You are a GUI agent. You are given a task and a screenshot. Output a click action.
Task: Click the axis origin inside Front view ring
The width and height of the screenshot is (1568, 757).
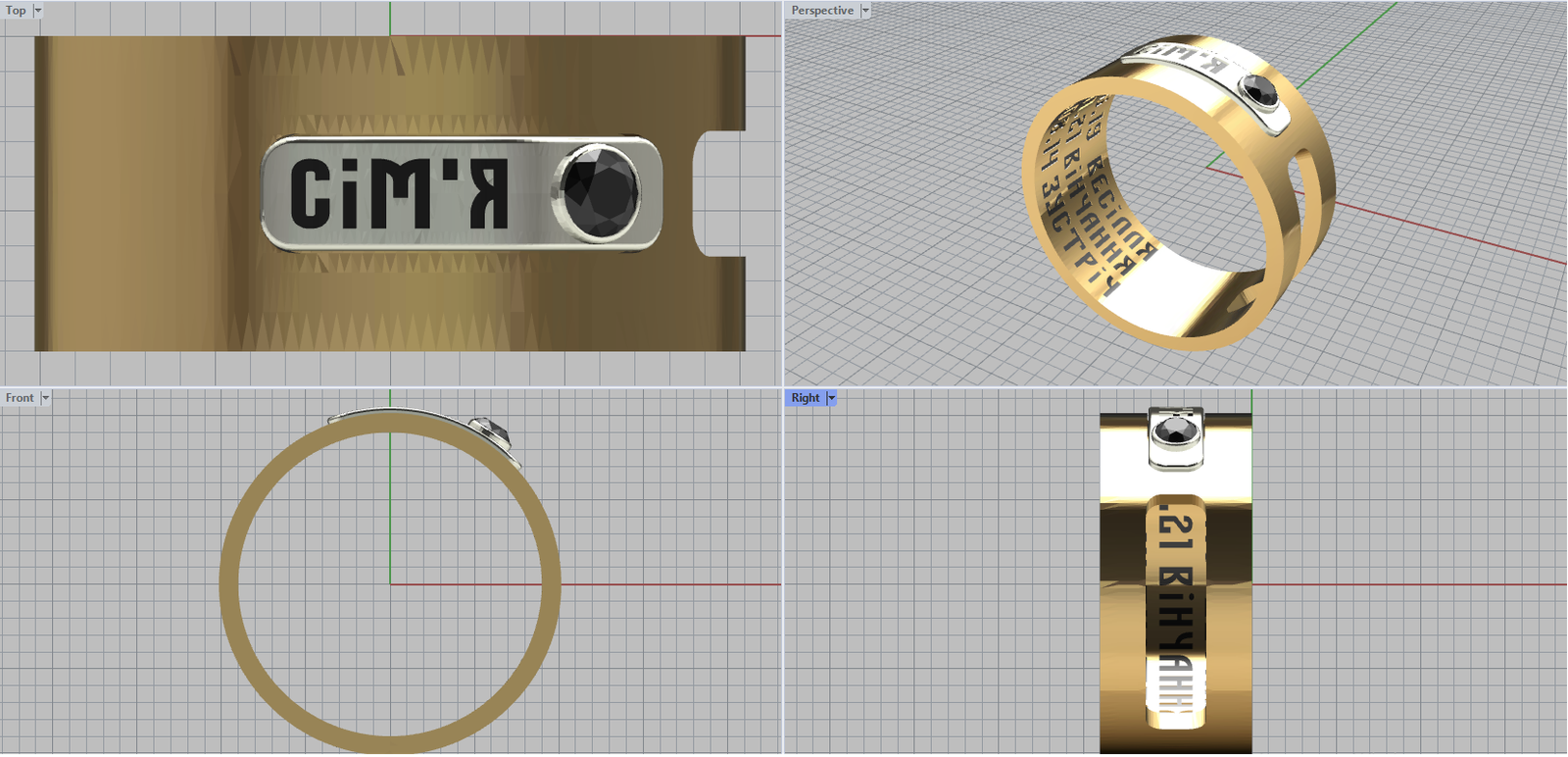point(390,584)
